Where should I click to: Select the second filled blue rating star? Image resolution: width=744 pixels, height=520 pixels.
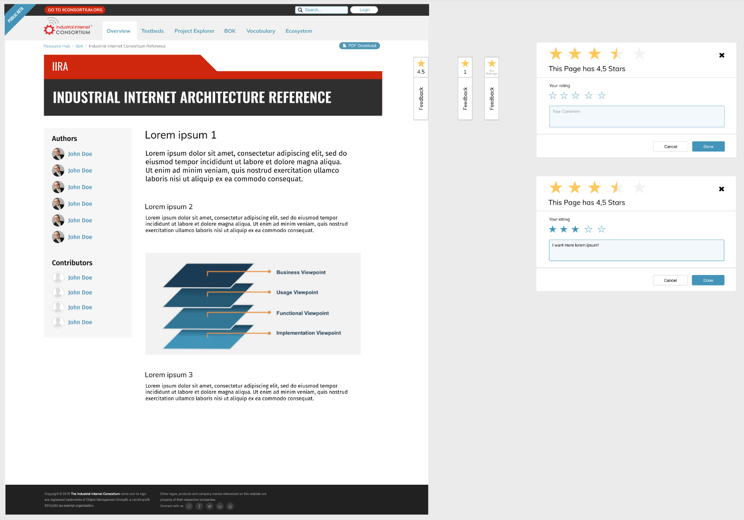564,229
